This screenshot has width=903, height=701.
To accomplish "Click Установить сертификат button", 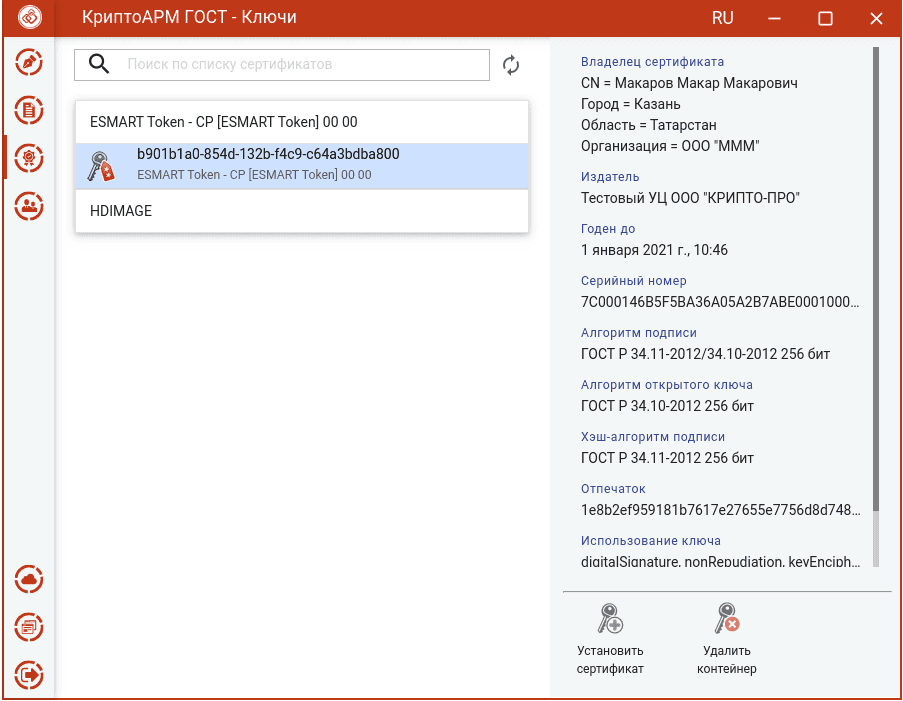I will (610, 639).
